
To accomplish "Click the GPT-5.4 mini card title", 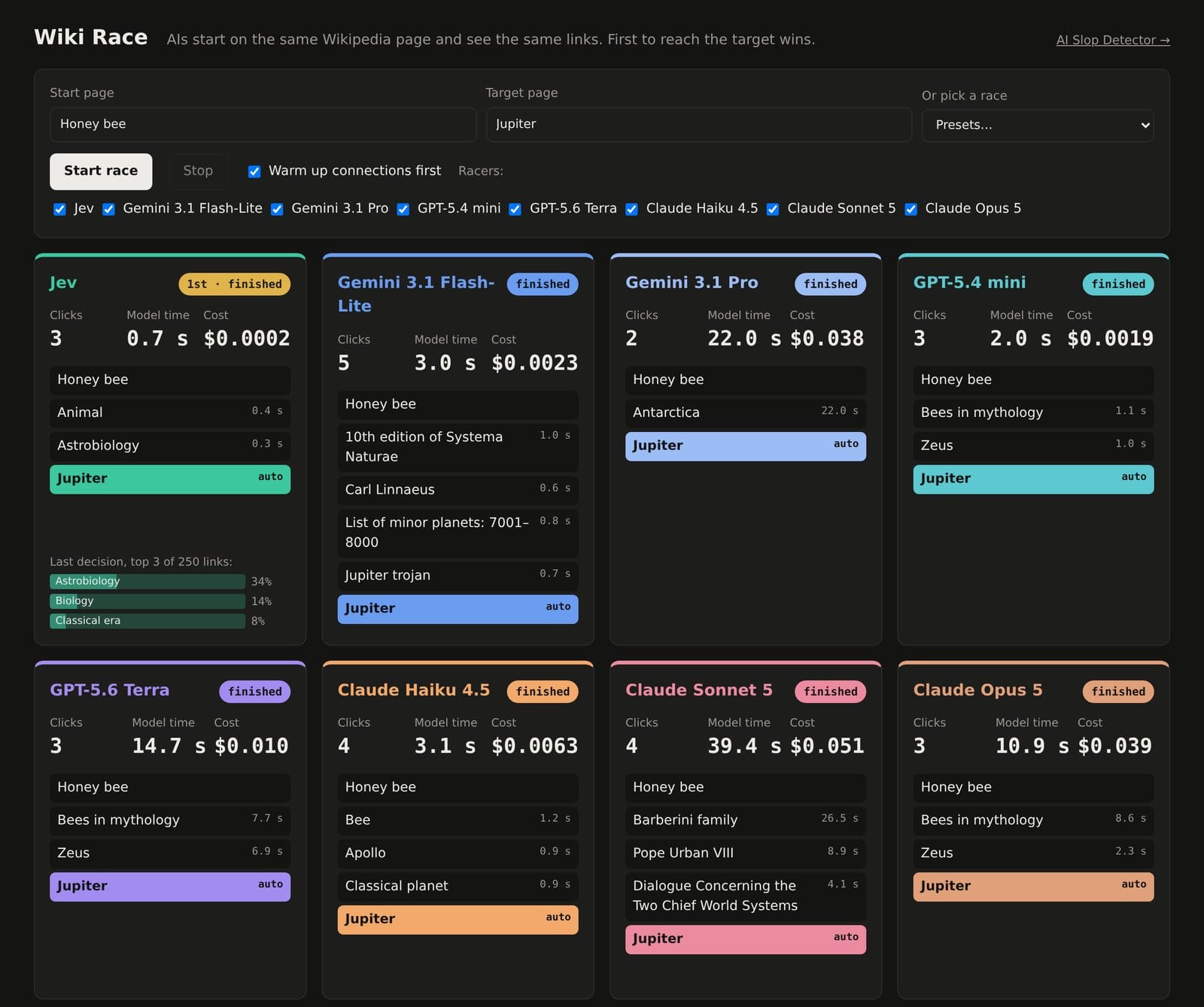I will tap(970, 283).
